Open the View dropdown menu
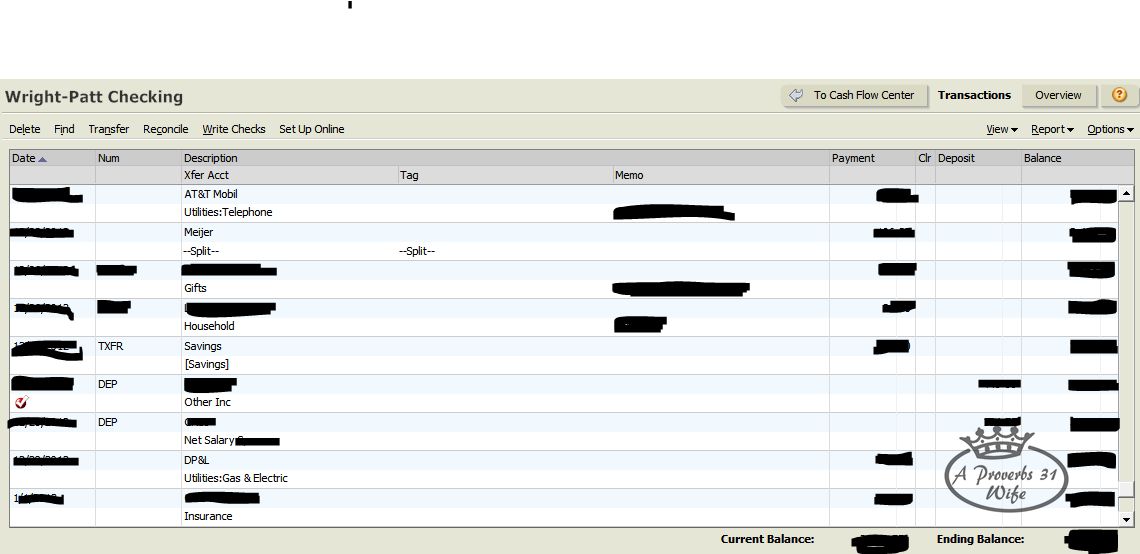Screen dimensions: 1140x554 [x=1001, y=129]
